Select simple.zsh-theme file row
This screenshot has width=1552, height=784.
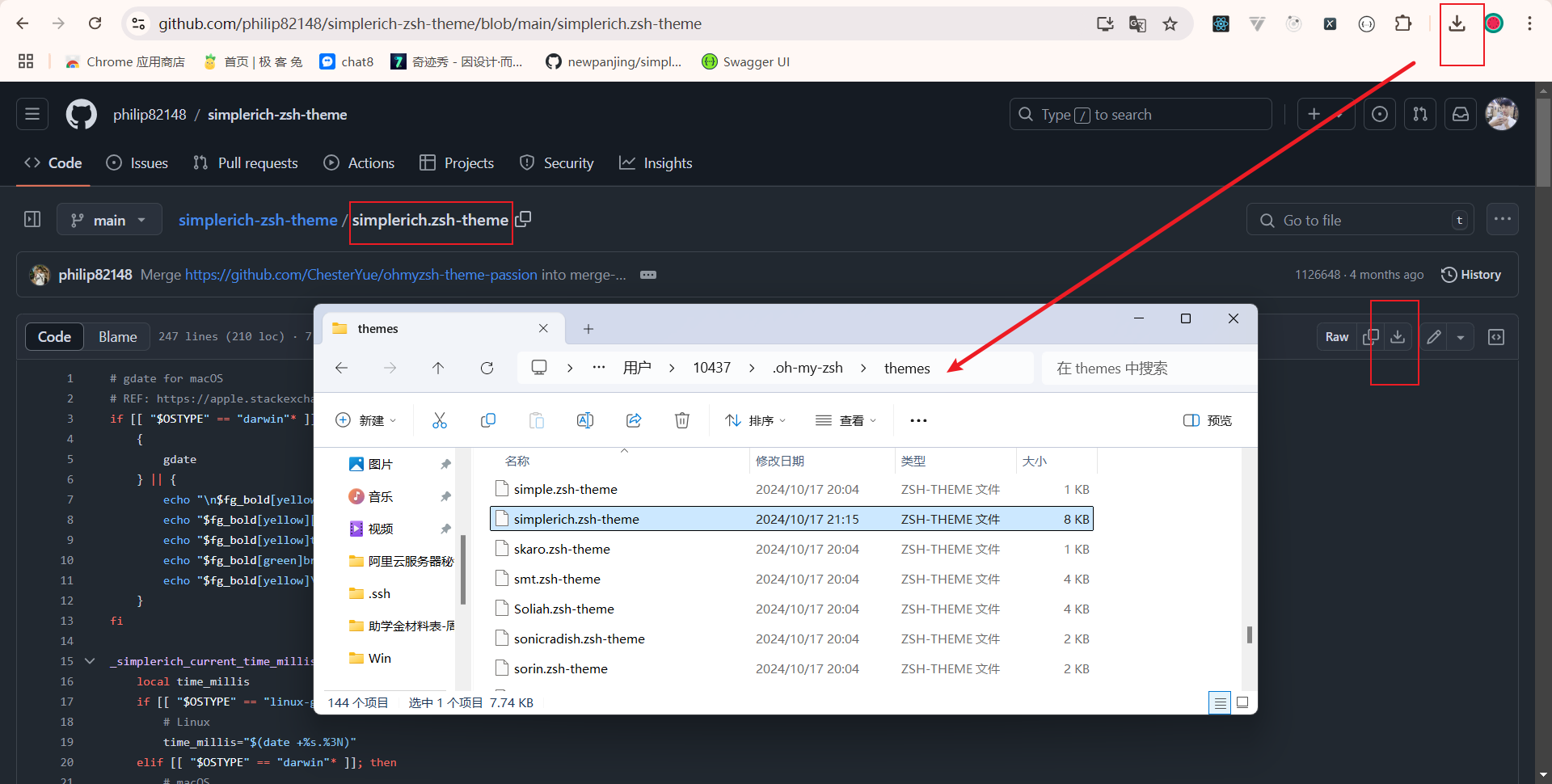point(791,489)
